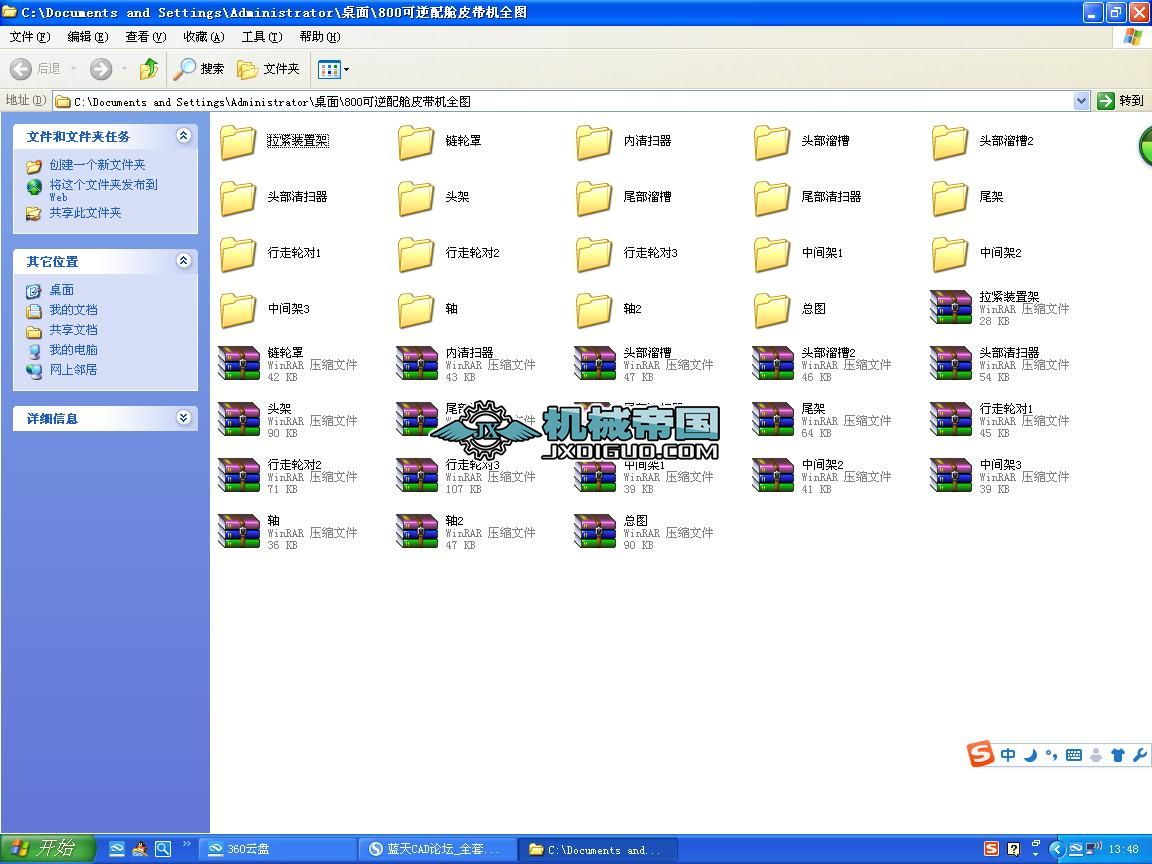This screenshot has height=864, width=1152.
Task: Go to 我的文档 location
Action: click(x=73, y=309)
